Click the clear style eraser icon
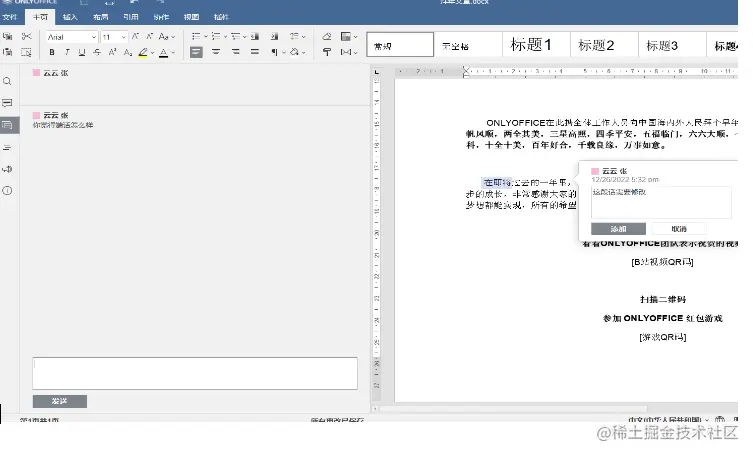753x456 pixels. tap(327, 36)
